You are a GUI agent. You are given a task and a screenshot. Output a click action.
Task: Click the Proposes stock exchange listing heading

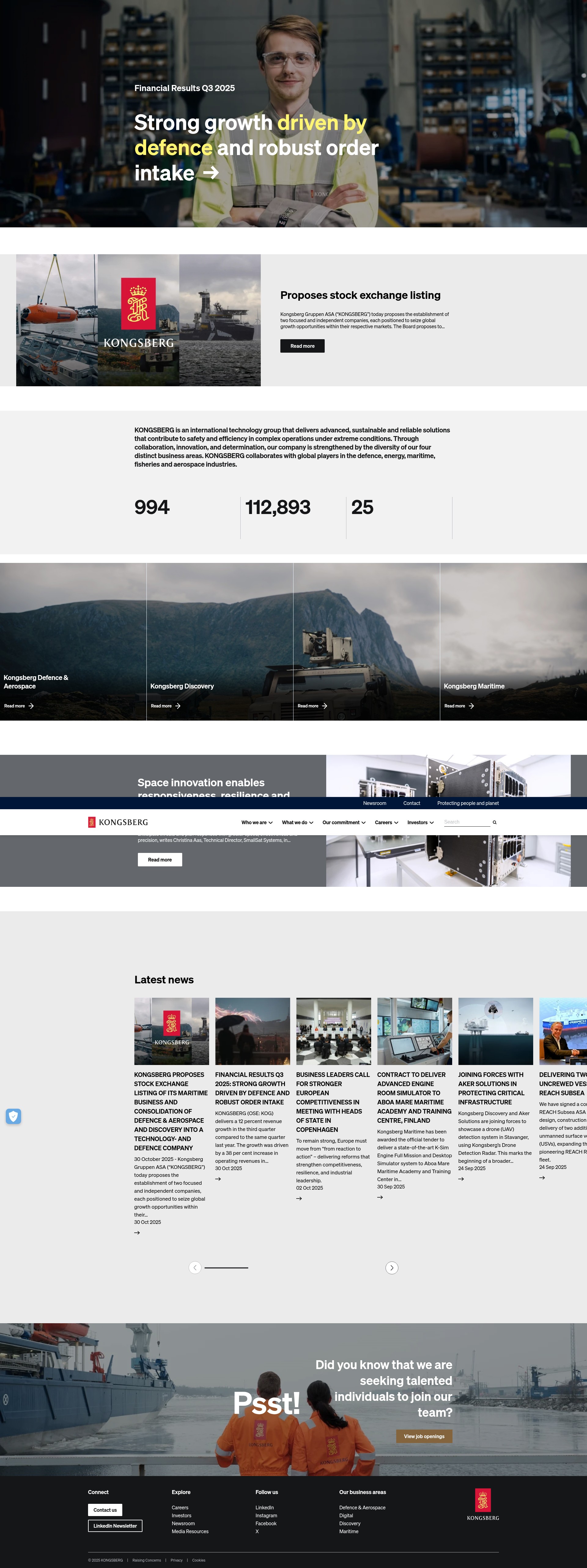click(360, 295)
